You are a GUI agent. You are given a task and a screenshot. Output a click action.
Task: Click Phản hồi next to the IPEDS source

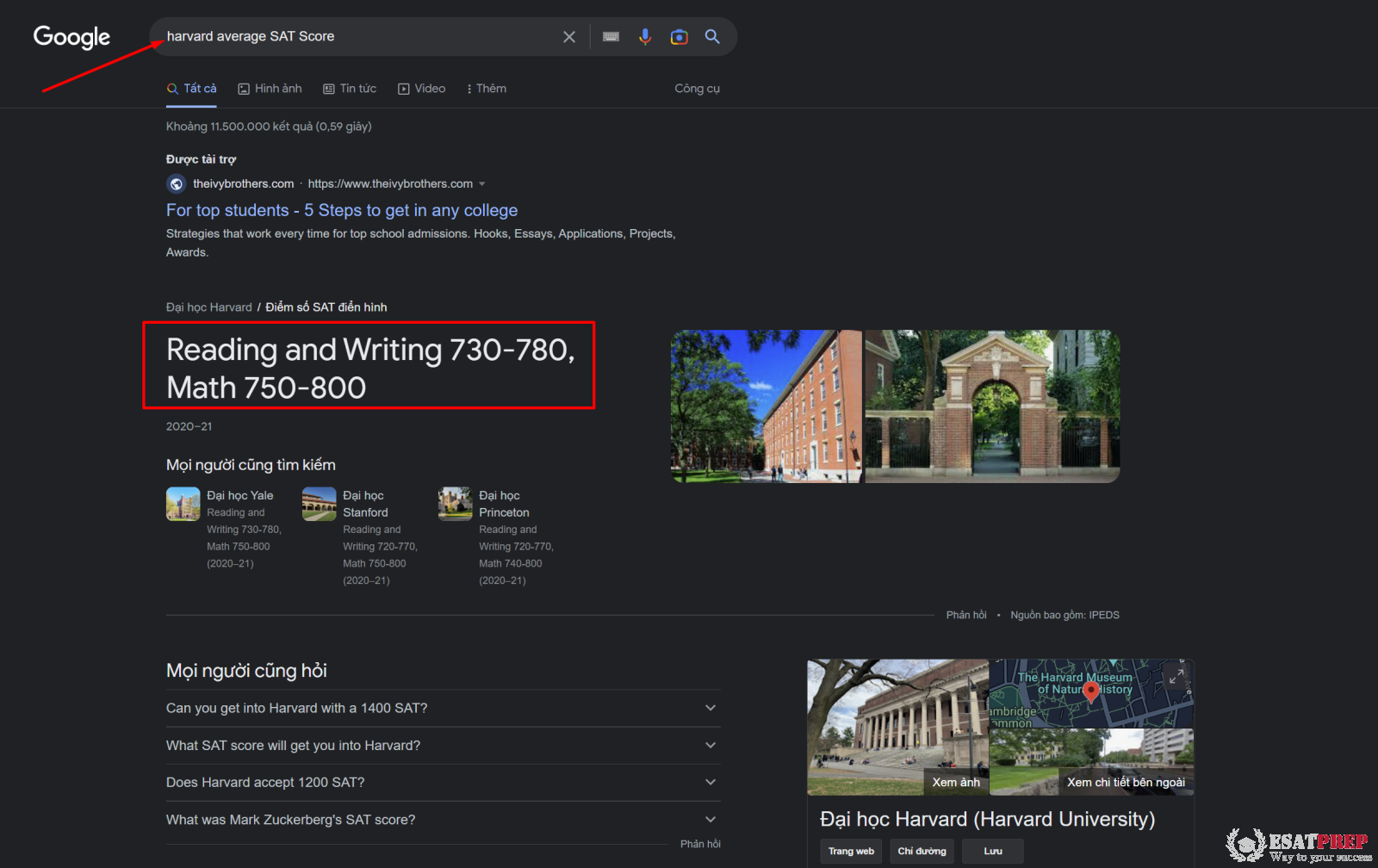click(966, 615)
